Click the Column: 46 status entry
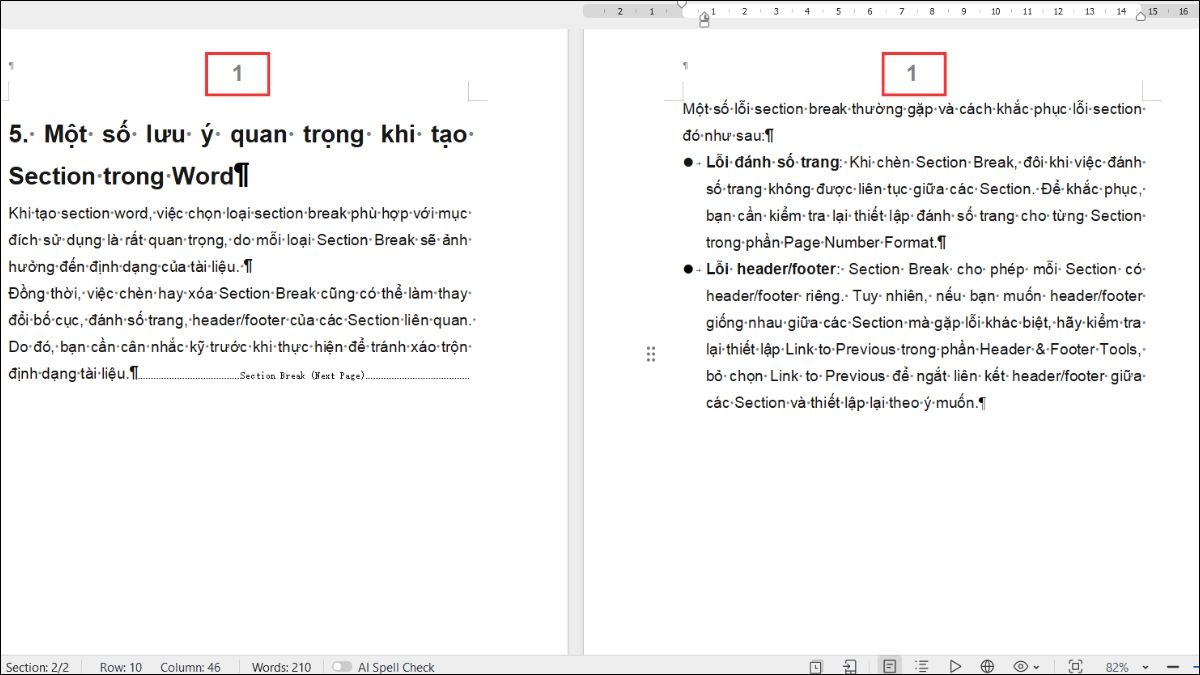1200x675 pixels. pos(190,667)
